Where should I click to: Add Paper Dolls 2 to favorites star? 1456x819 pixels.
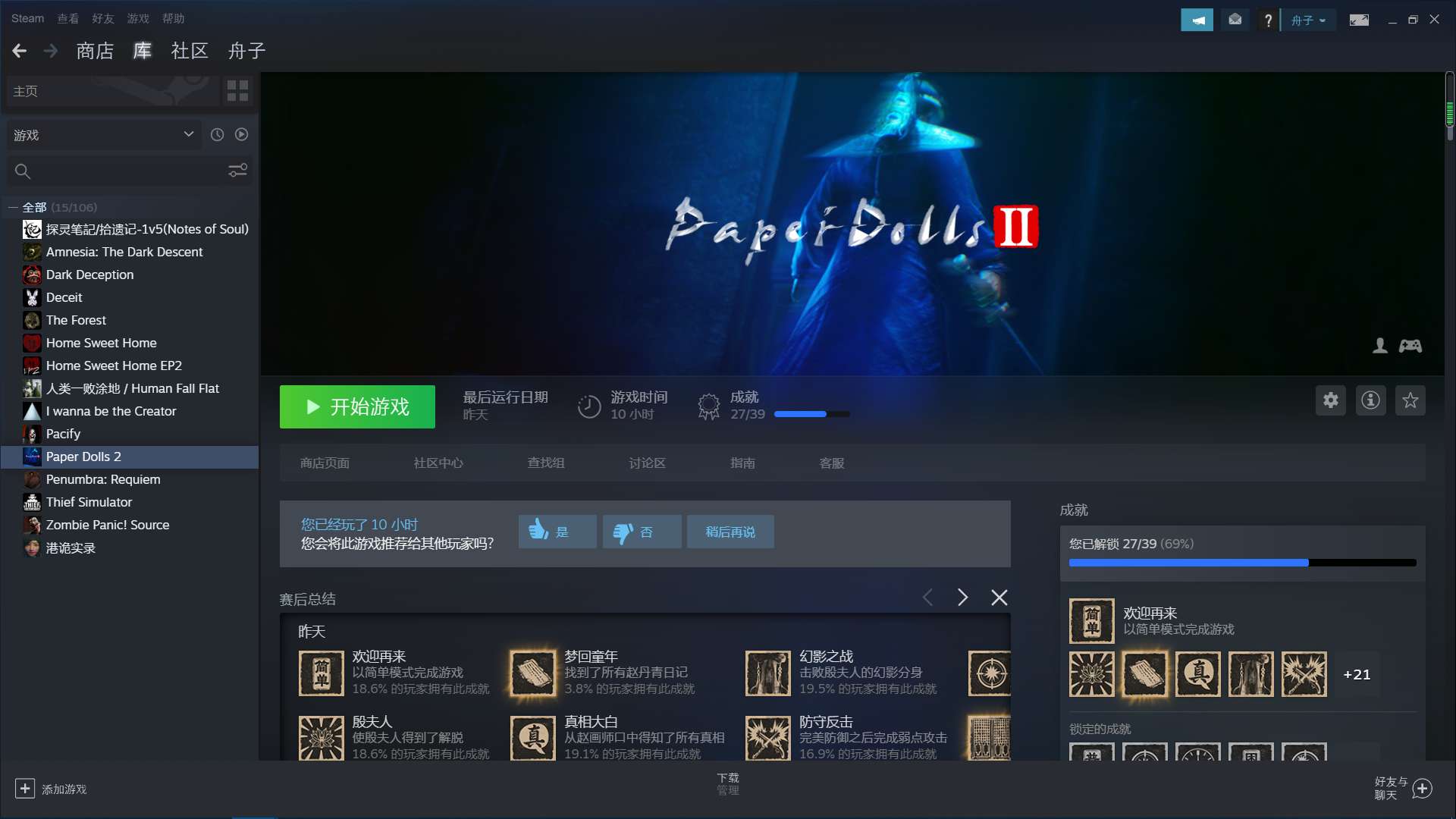tap(1410, 400)
